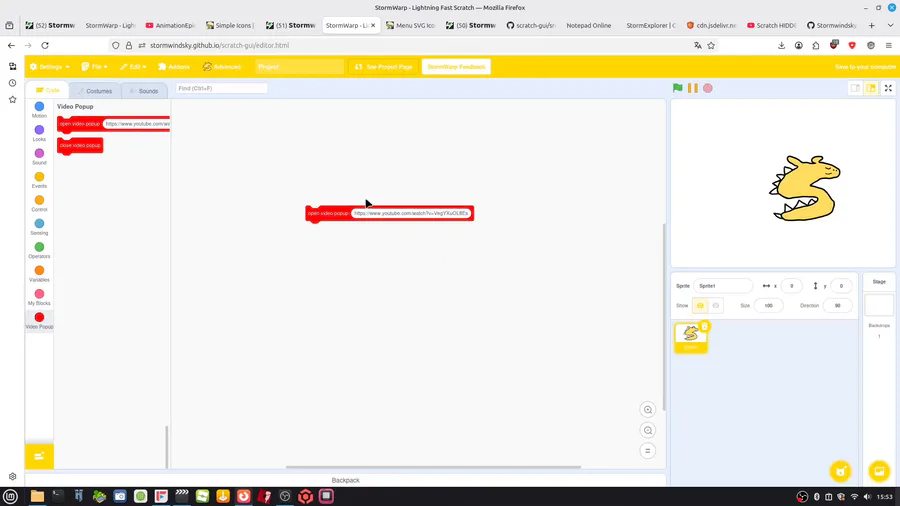List all tabs dropdown arrow

pyautogui.click(x=890, y=25)
